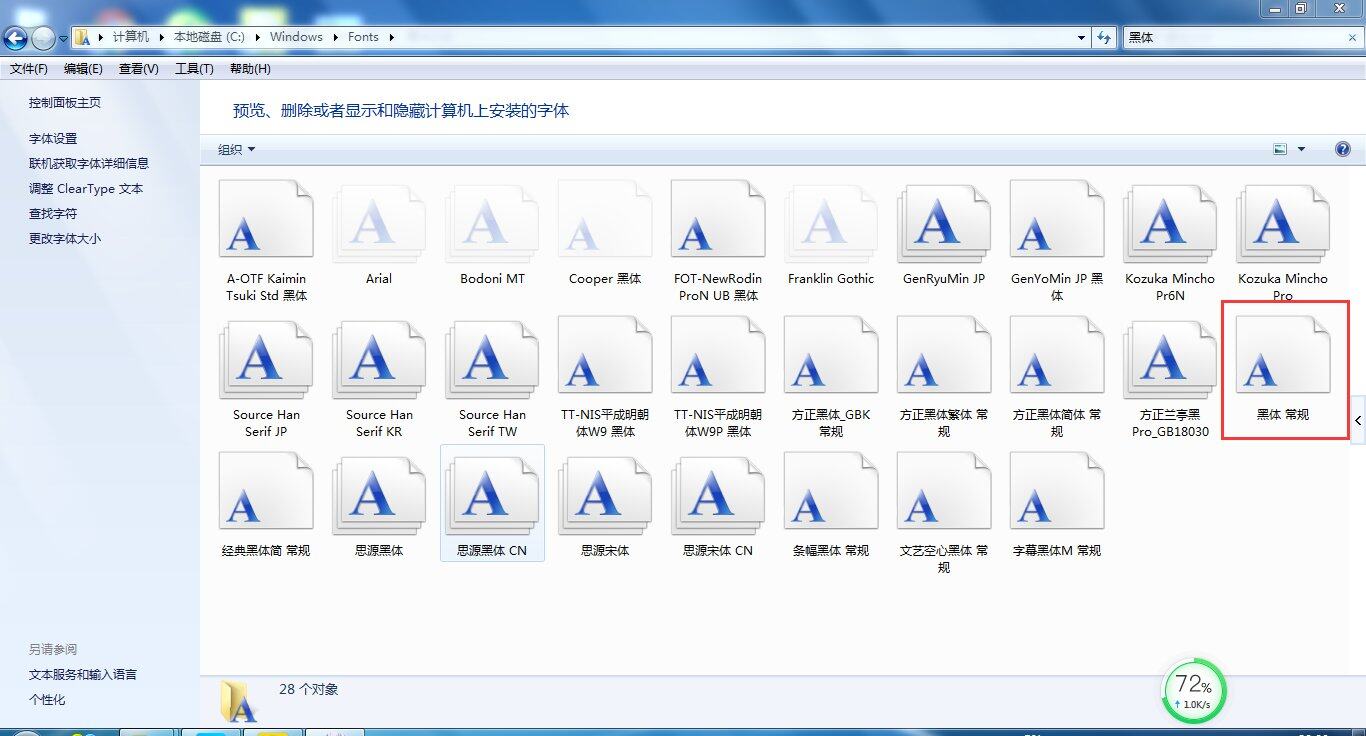The image size is (1366, 736).
Task: Select the Franklin Gothic font icon
Action: click(x=831, y=221)
